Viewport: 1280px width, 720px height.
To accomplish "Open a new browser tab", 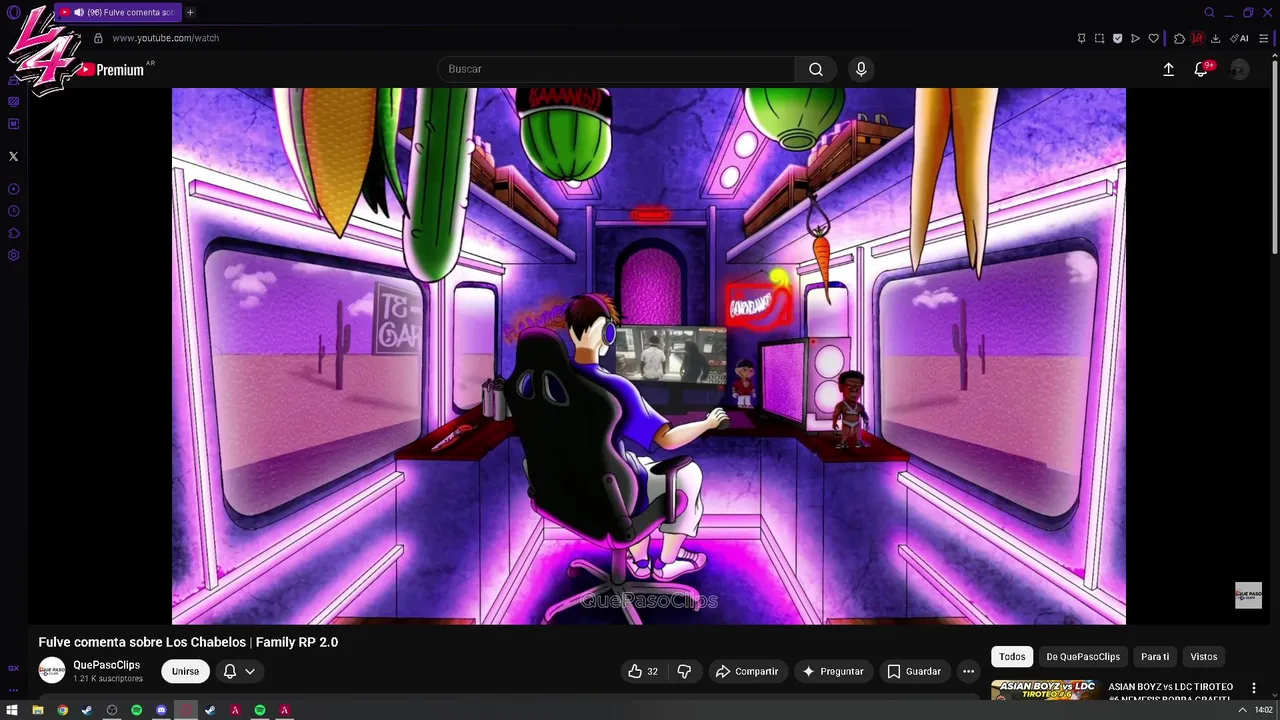I will click(x=190, y=12).
